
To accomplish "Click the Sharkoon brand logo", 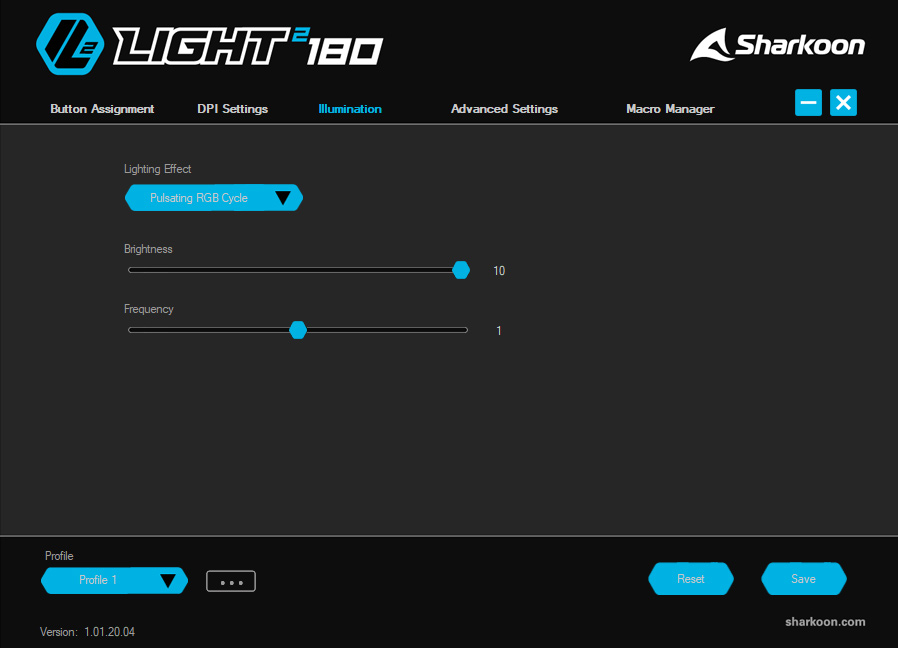I will [x=777, y=45].
